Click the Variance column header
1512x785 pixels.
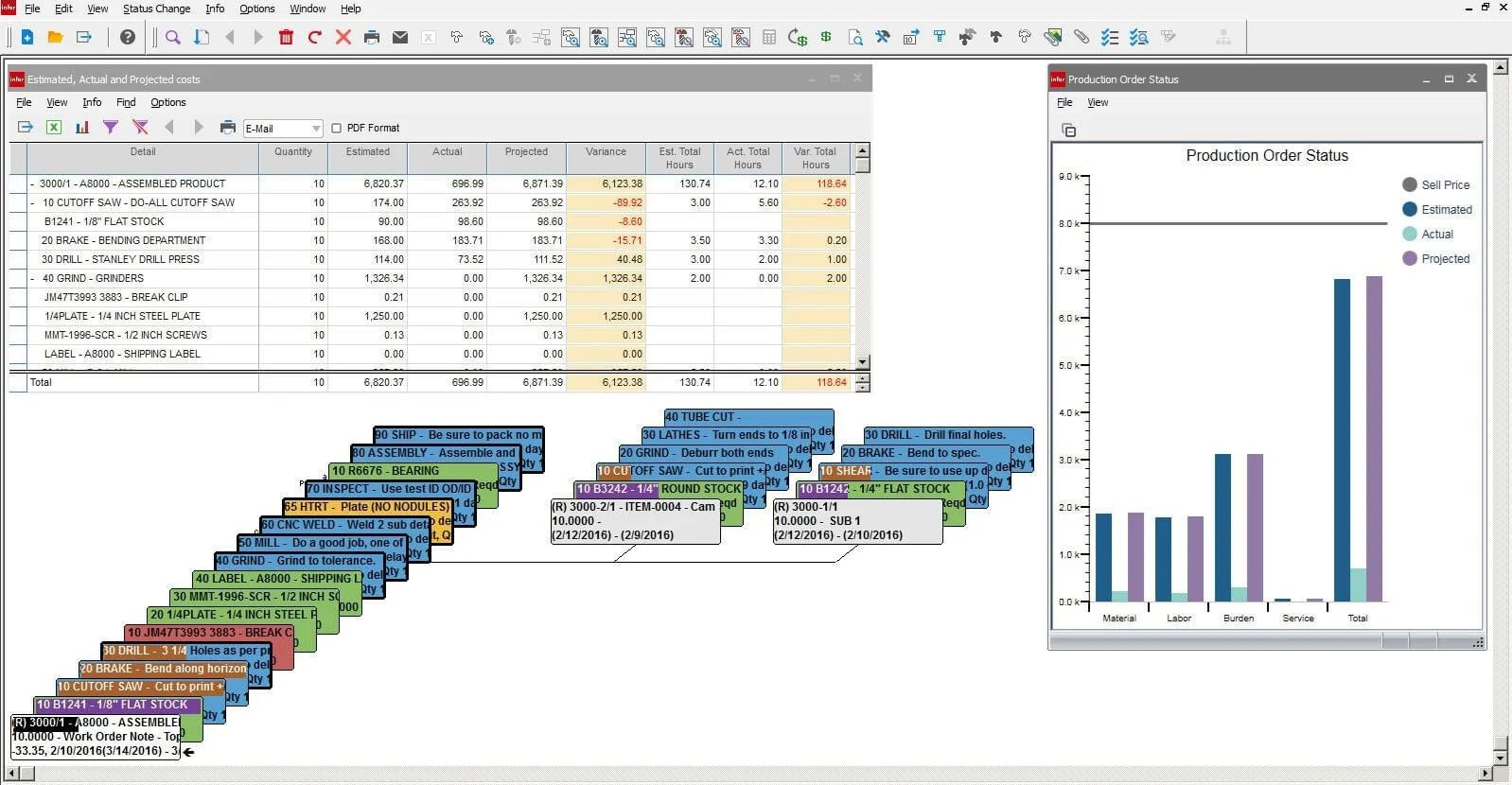tap(606, 158)
